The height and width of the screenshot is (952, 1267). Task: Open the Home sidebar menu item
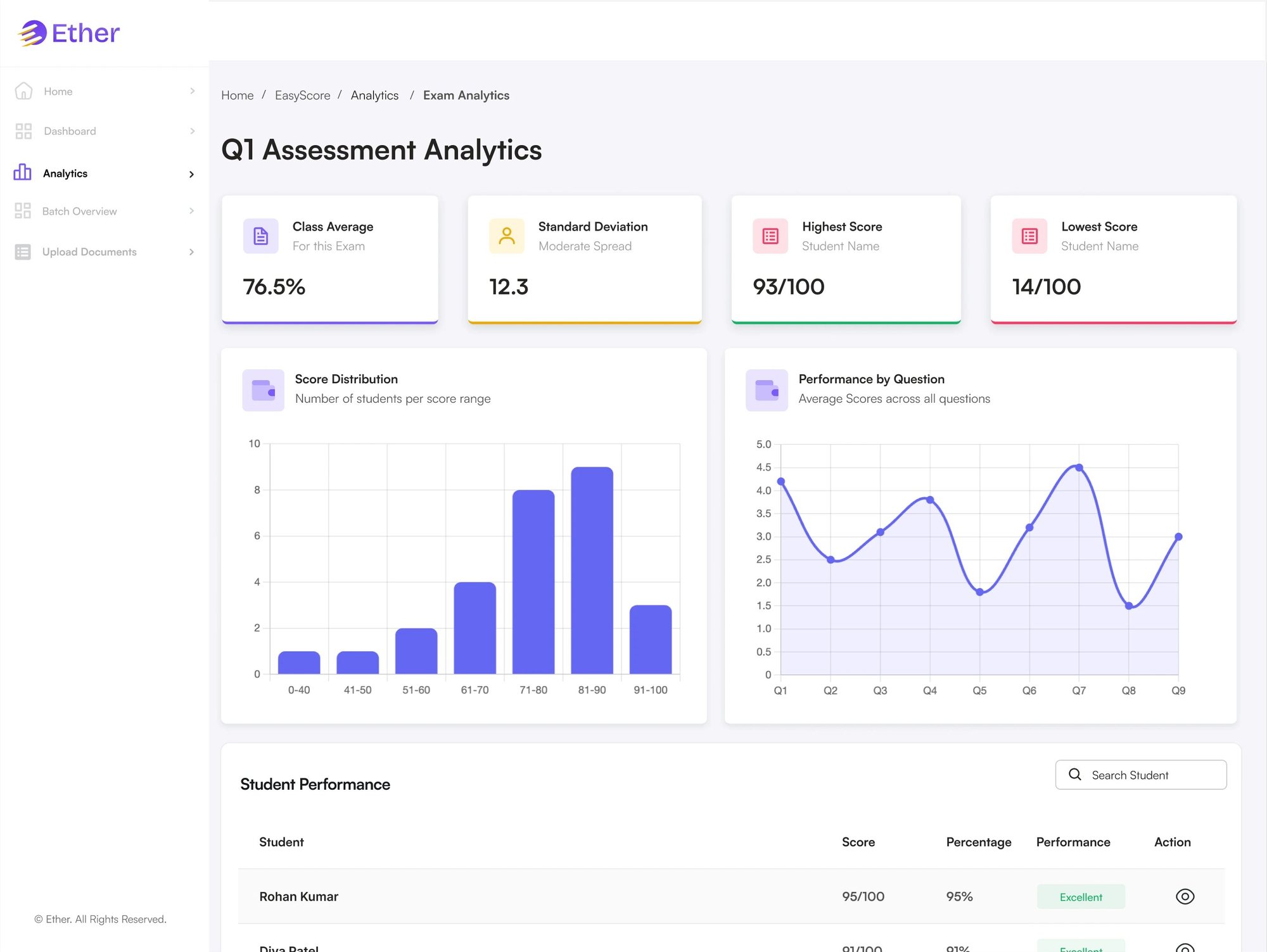point(105,91)
